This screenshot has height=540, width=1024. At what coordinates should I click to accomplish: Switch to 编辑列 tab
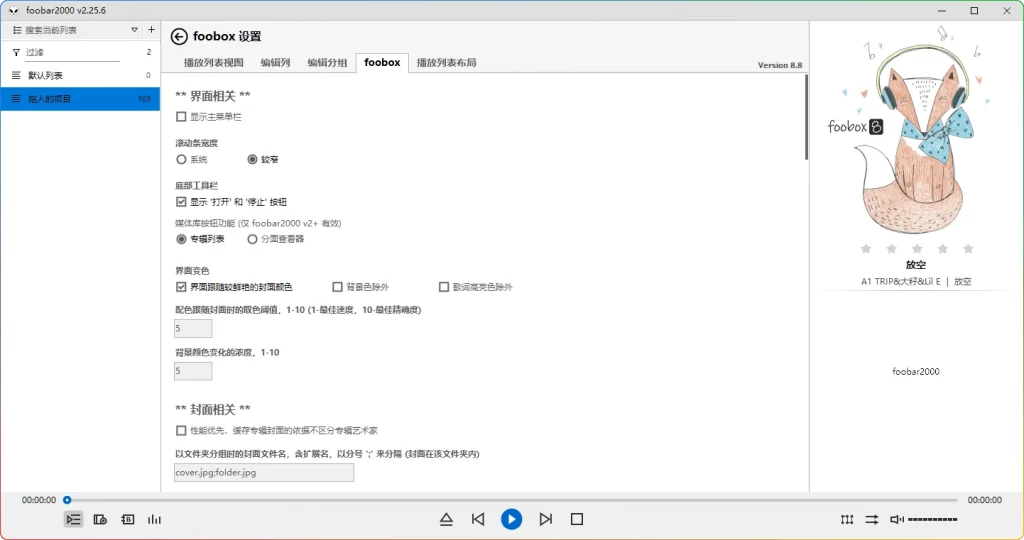(x=275, y=63)
